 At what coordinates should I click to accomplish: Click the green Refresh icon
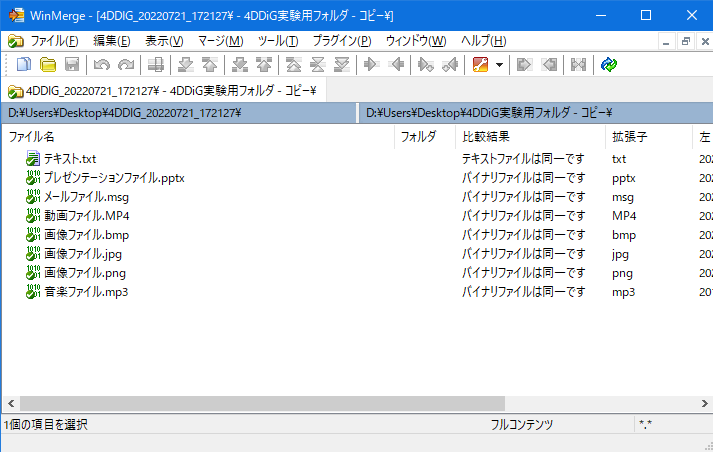[x=608, y=65]
